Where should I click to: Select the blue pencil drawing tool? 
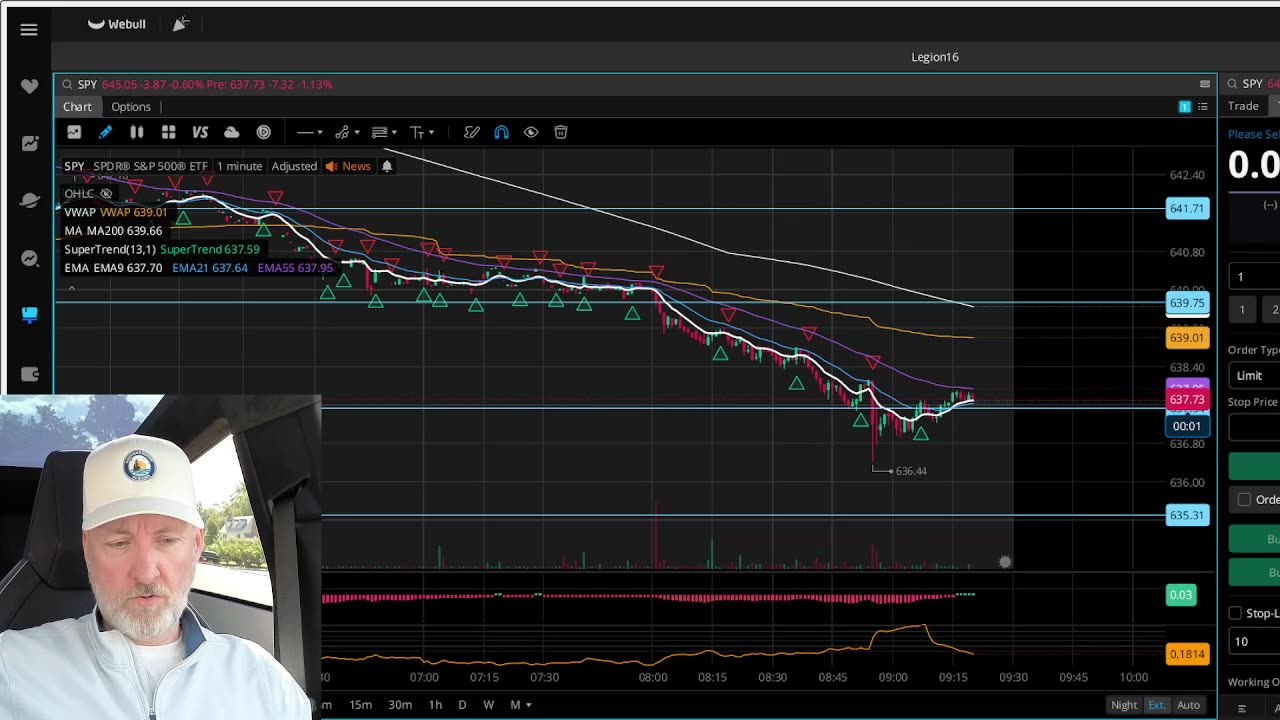tap(105, 132)
